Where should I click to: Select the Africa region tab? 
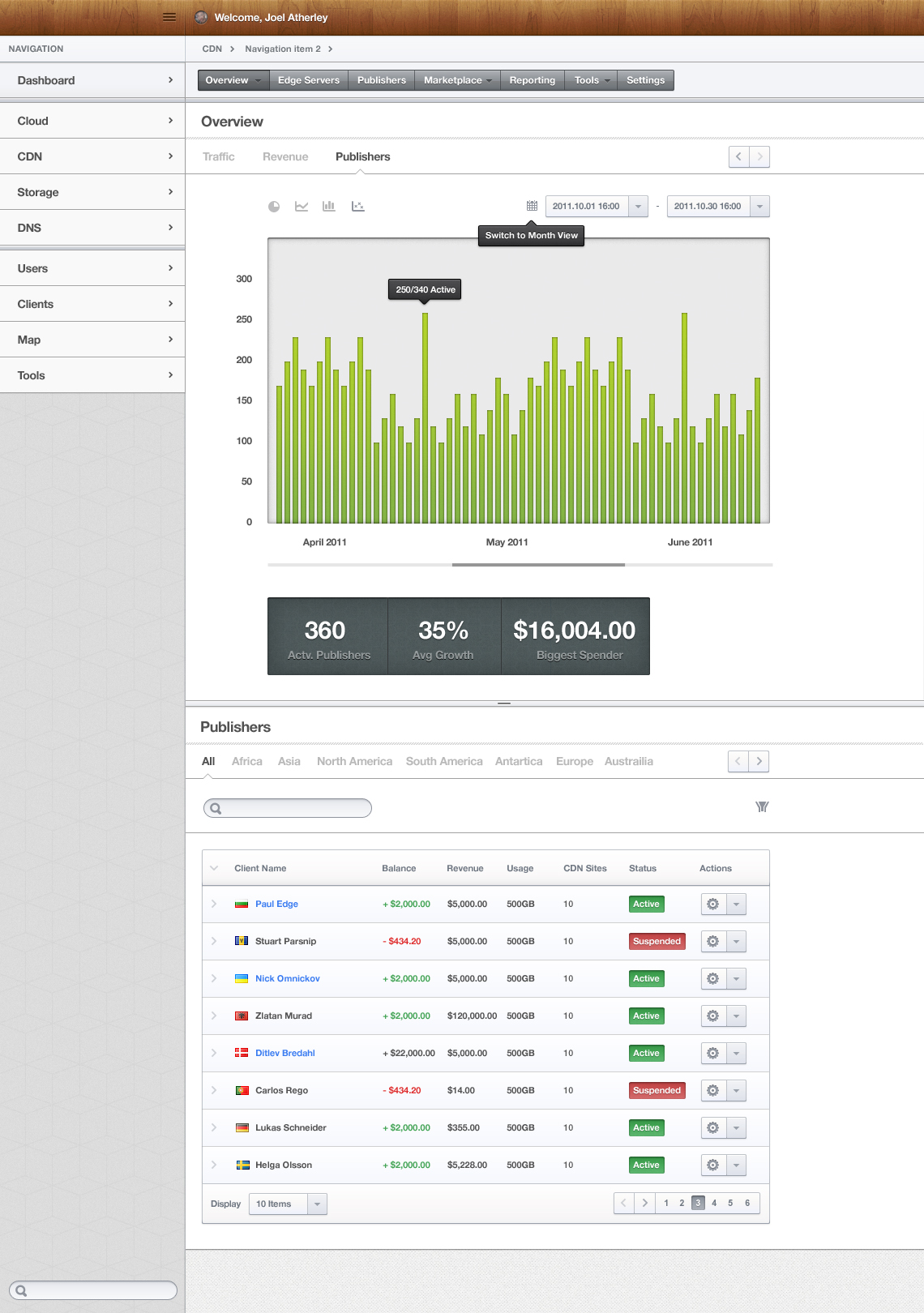click(x=247, y=761)
